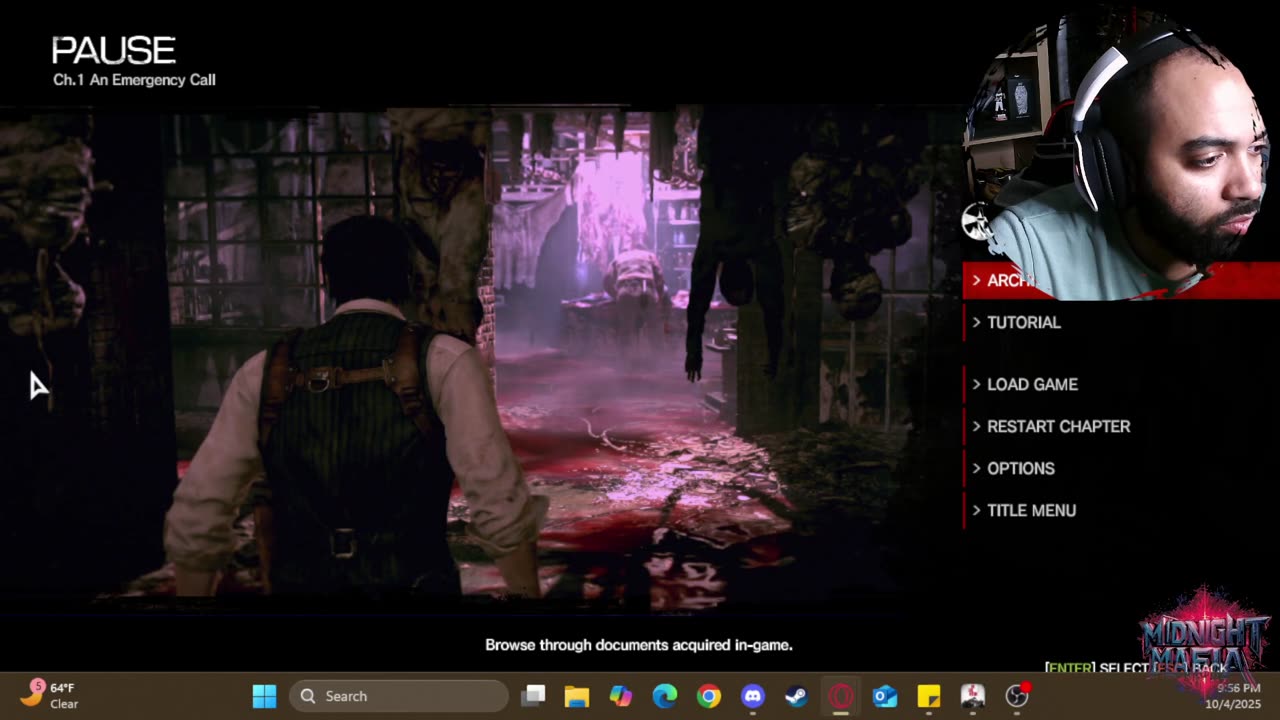The image size is (1280, 720).
Task: Choose Load Game in the pause menu
Action: coord(1032,384)
